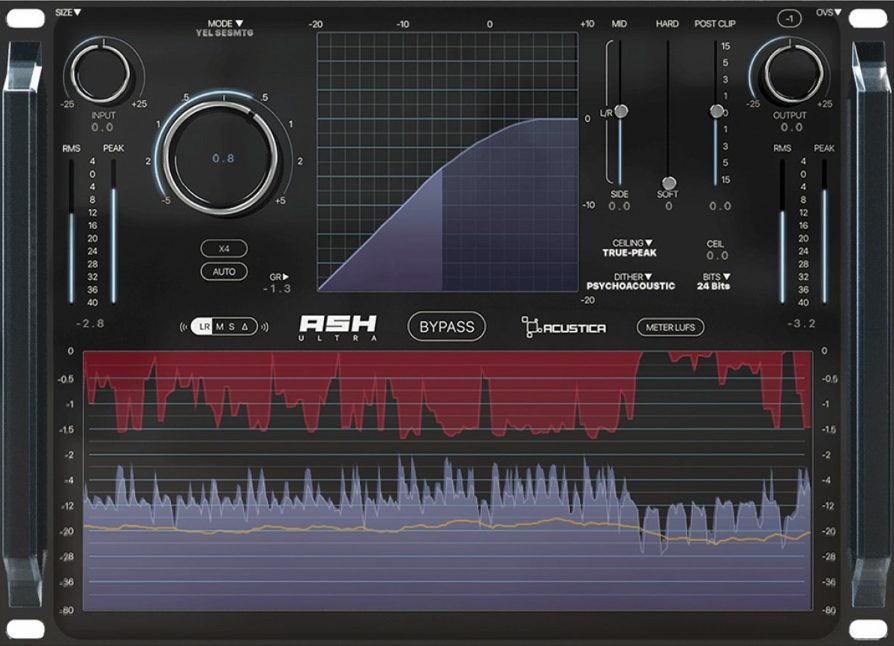Image resolution: width=894 pixels, height=646 pixels.
Task: Toggle the AUTO button
Action: (x=223, y=271)
